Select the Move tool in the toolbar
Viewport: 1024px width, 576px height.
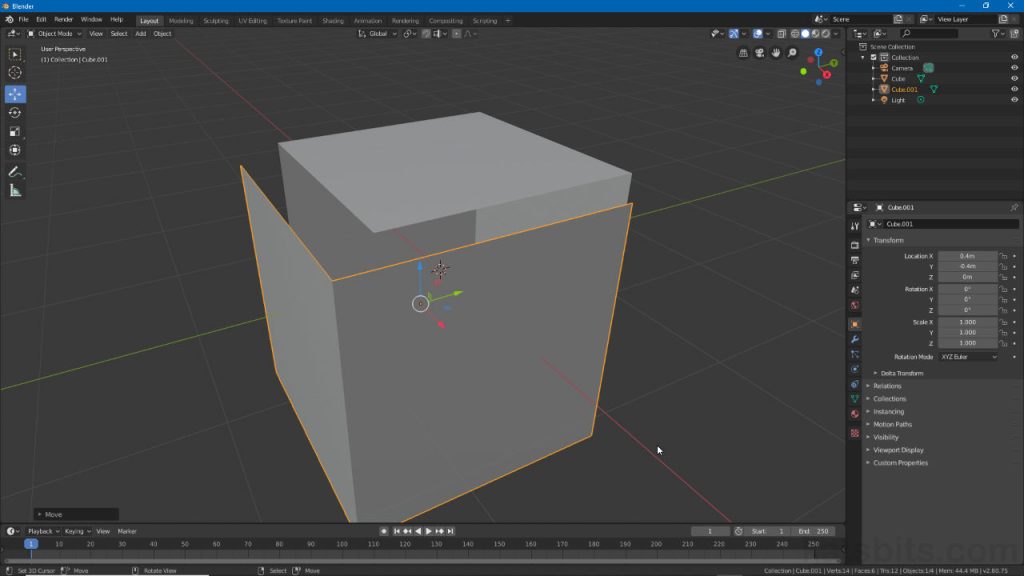(x=15, y=95)
